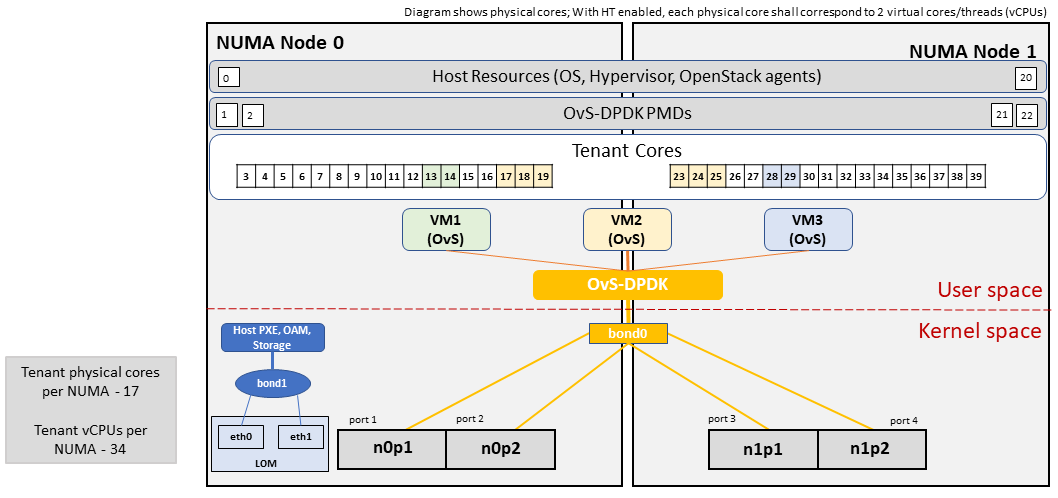Click the NUMA Node 1 heading
1058x498 pixels.
974,51
